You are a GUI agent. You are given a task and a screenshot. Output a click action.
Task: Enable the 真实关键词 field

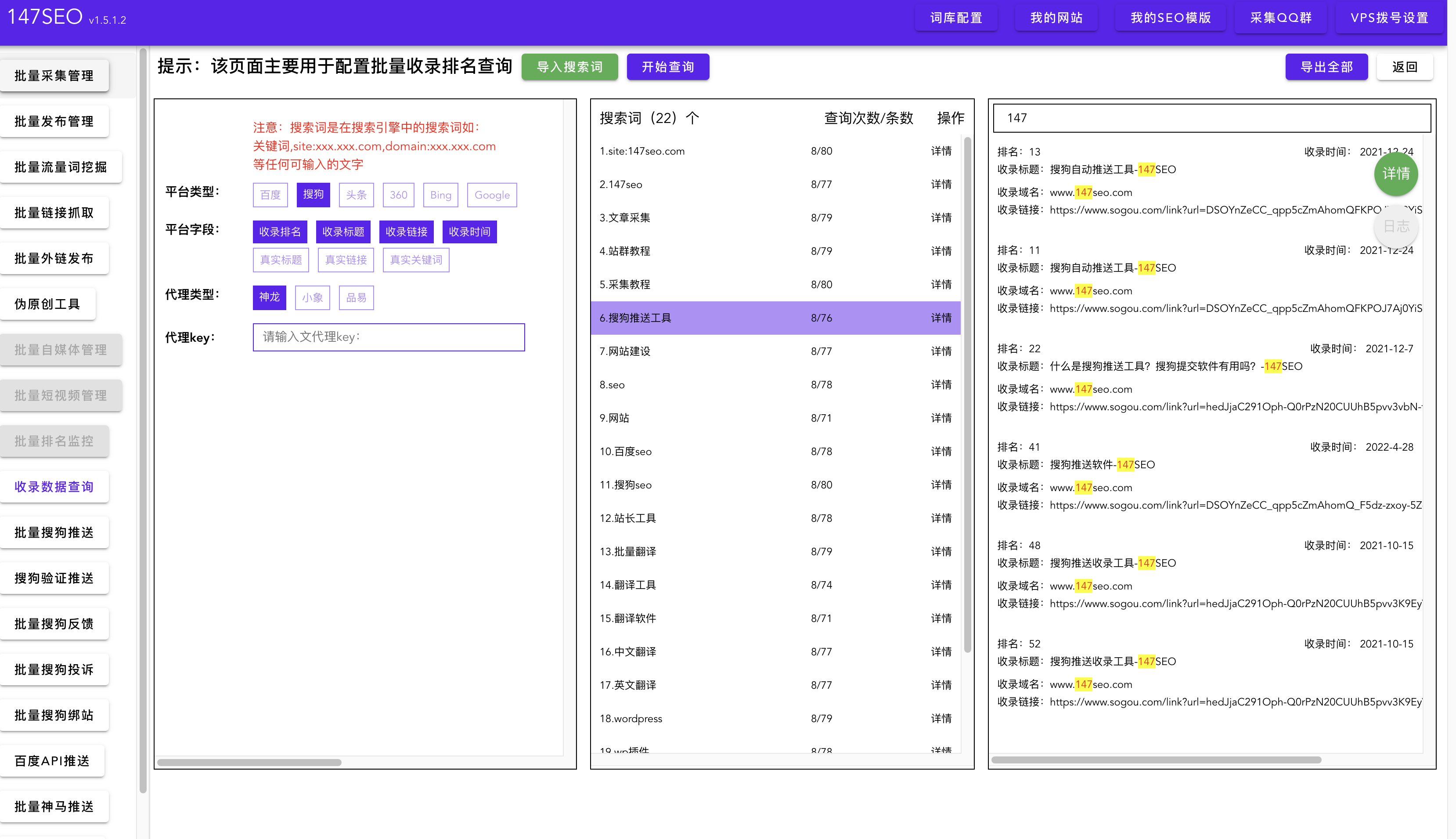pos(416,260)
